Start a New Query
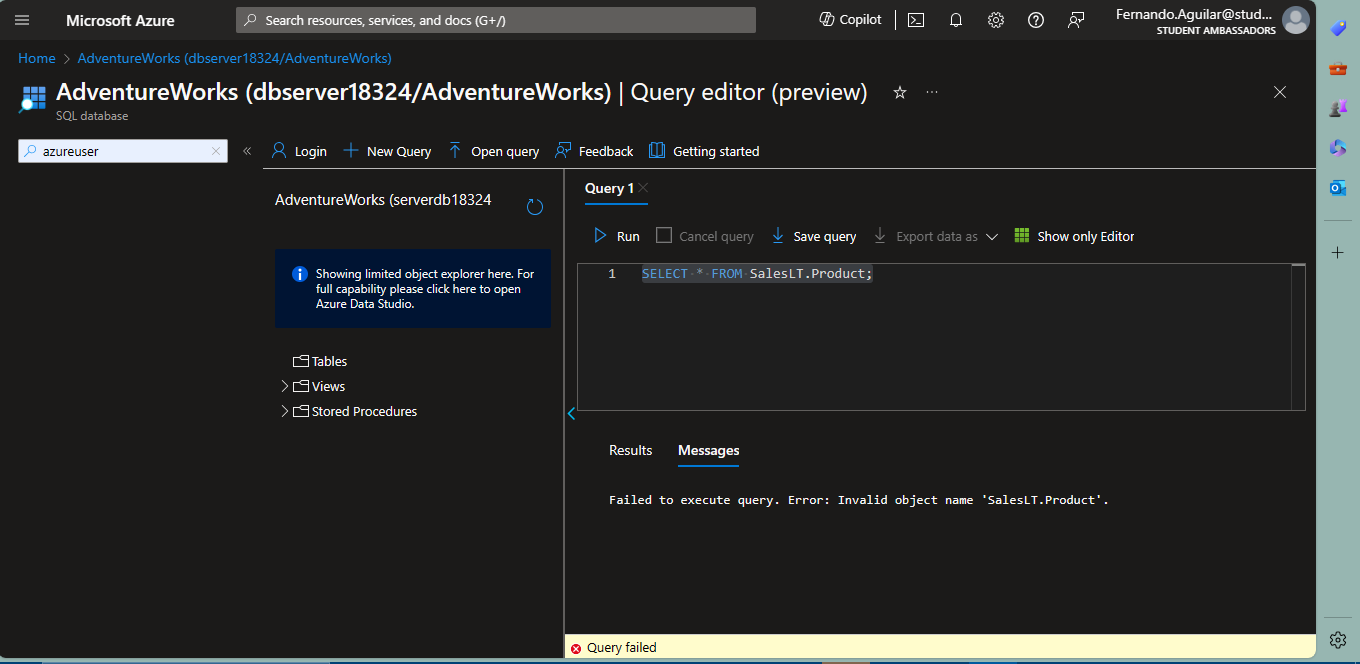Screen dimensions: 1360x664 (x=387, y=150)
